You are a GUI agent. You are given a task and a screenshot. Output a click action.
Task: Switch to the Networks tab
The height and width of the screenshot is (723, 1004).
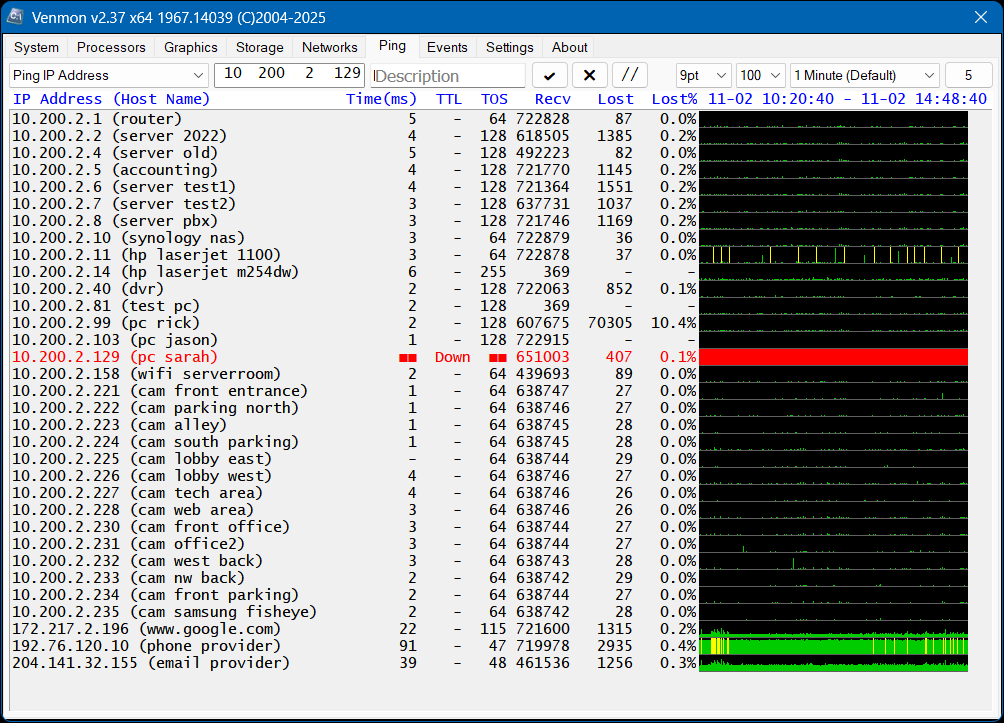(x=329, y=47)
